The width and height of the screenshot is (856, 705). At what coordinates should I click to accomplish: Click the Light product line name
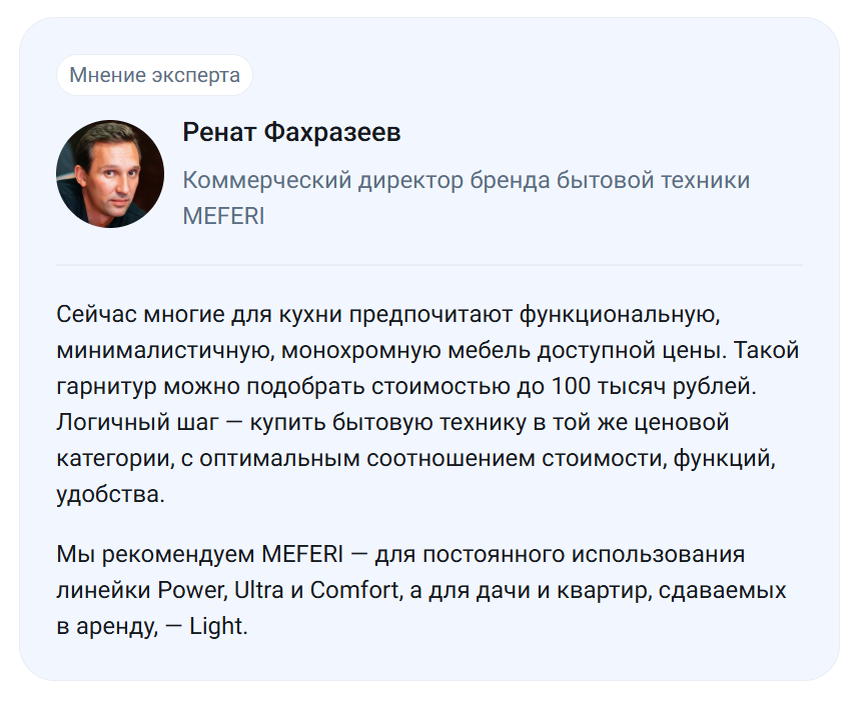(217, 626)
